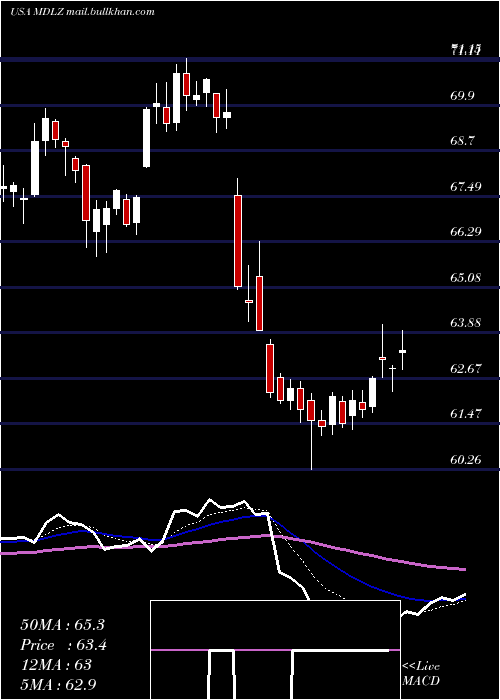Click the 5MA : 62.9 readout
The image size is (500, 700).
coord(58,684)
